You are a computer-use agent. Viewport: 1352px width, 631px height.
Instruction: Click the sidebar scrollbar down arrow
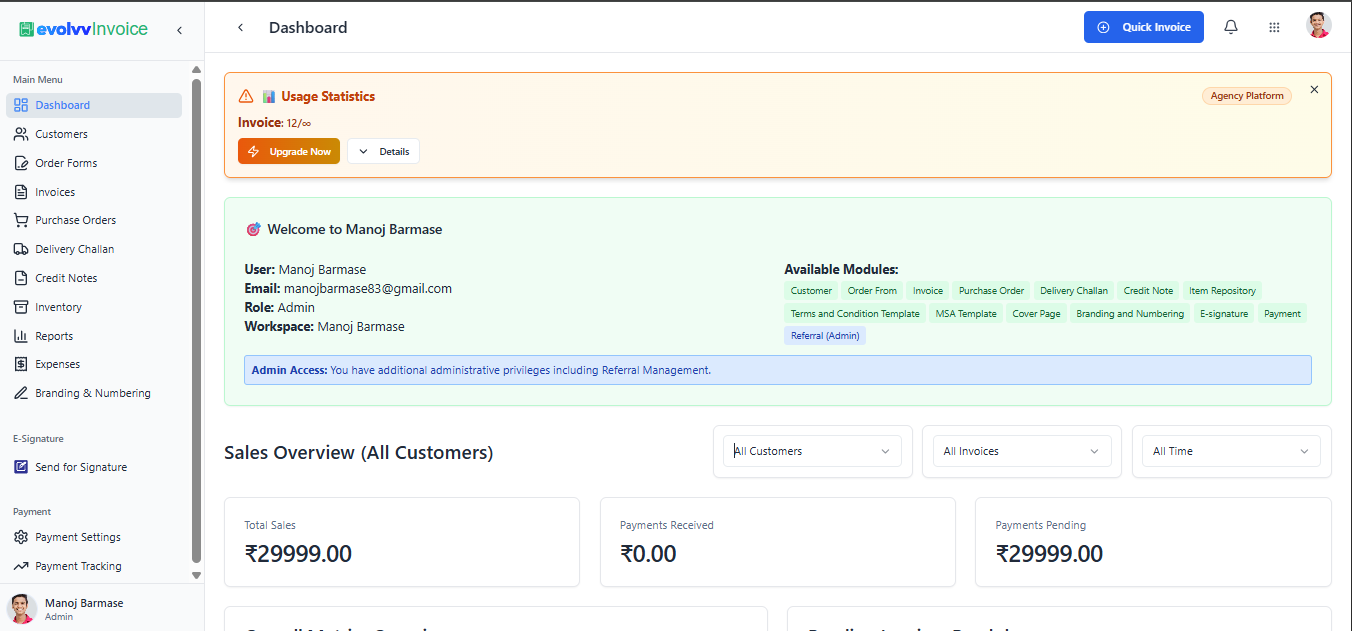point(196,576)
